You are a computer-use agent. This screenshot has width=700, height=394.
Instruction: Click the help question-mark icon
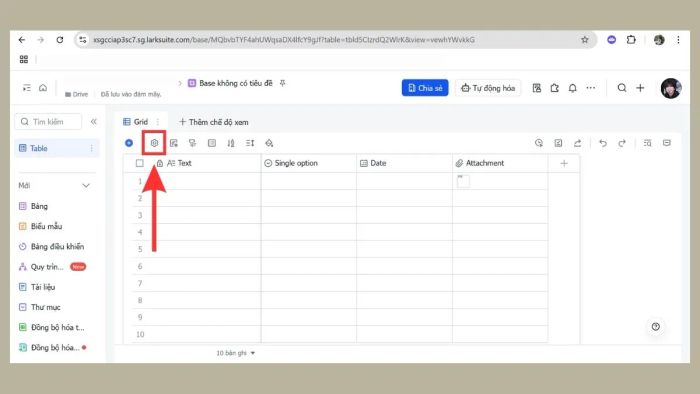(655, 327)
